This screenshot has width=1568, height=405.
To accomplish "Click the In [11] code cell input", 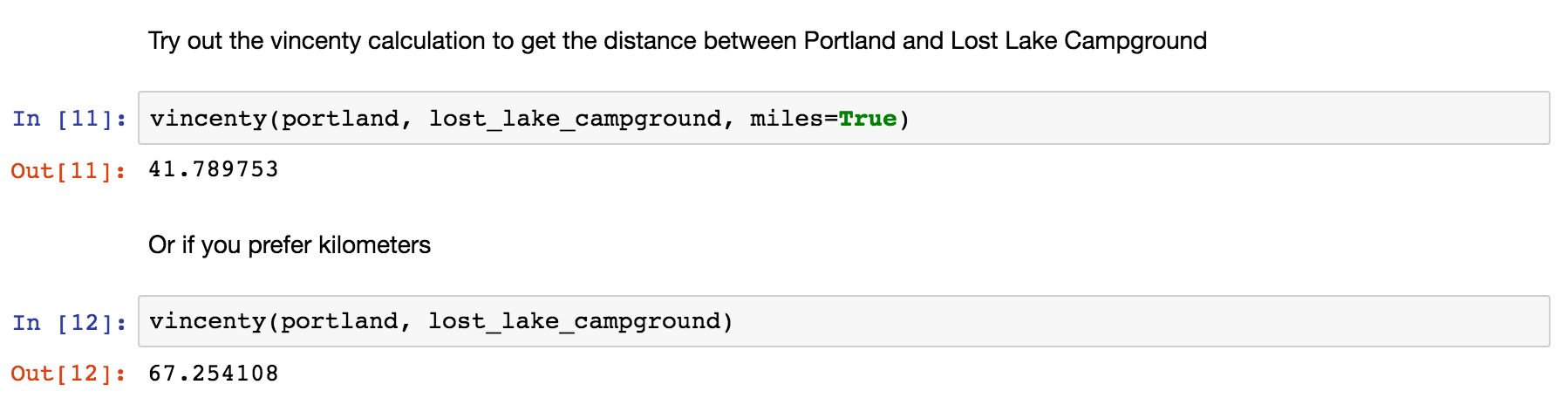I will coord(843,118).
